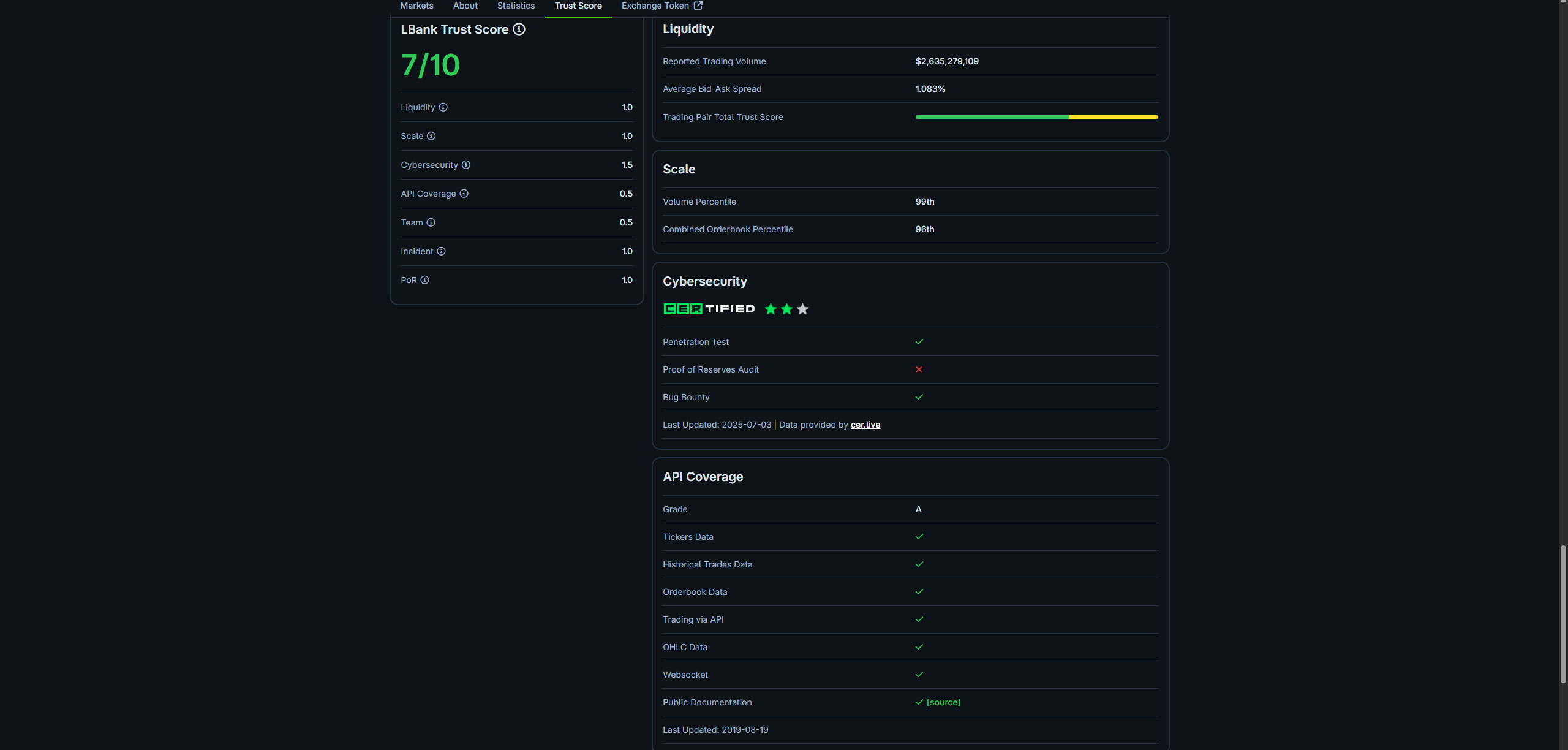
Task: Click the Combined Orderbook Percentile value 96th
Action: click(925, 229)
